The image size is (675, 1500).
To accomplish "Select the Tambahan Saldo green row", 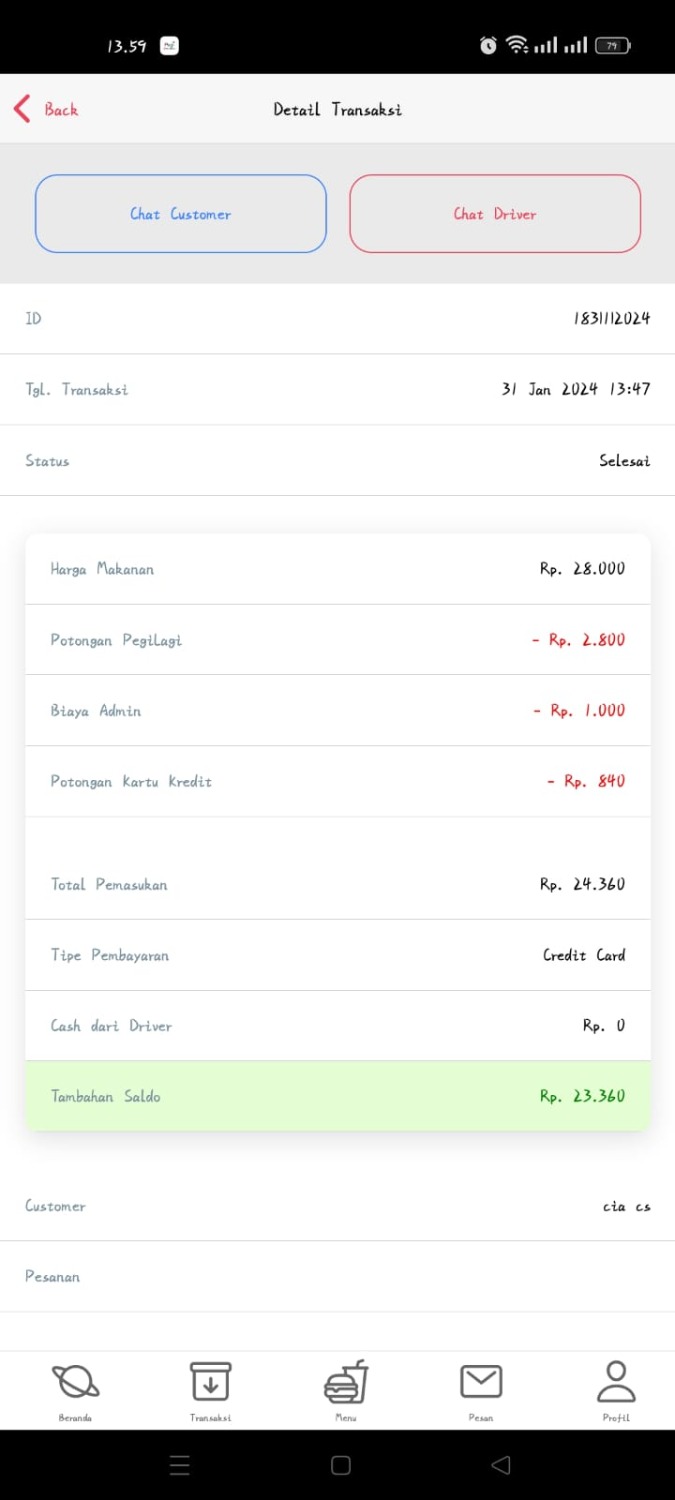I will (338, 1096).
